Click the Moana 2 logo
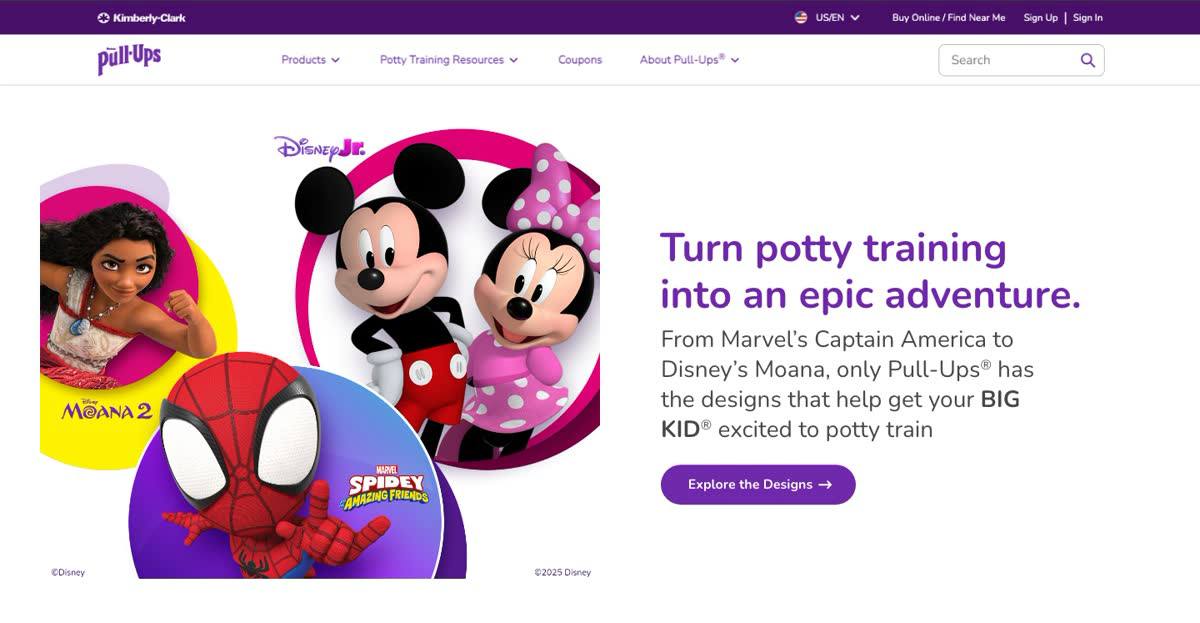 (106, 408)
